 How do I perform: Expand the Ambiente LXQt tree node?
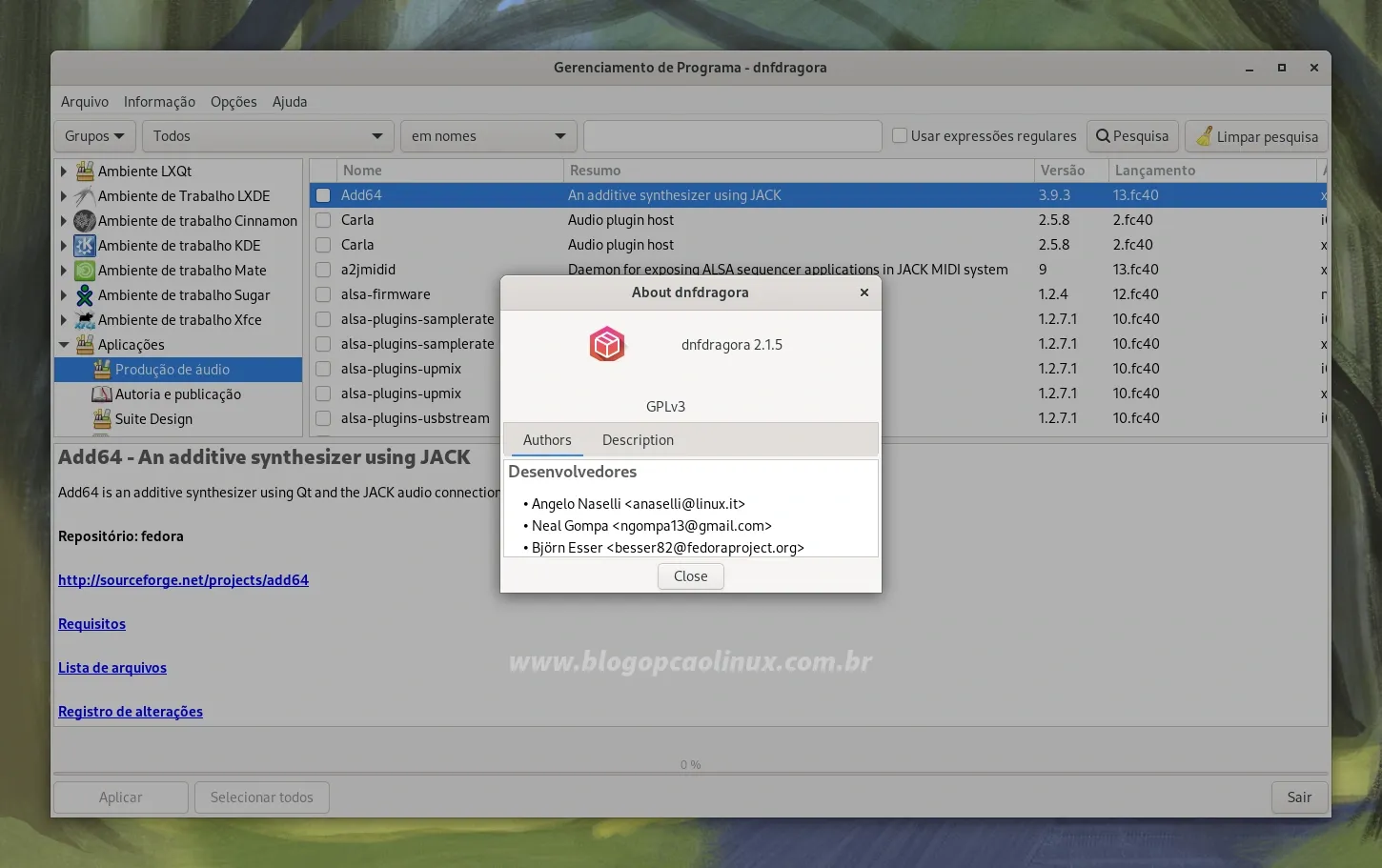point(64,171)
